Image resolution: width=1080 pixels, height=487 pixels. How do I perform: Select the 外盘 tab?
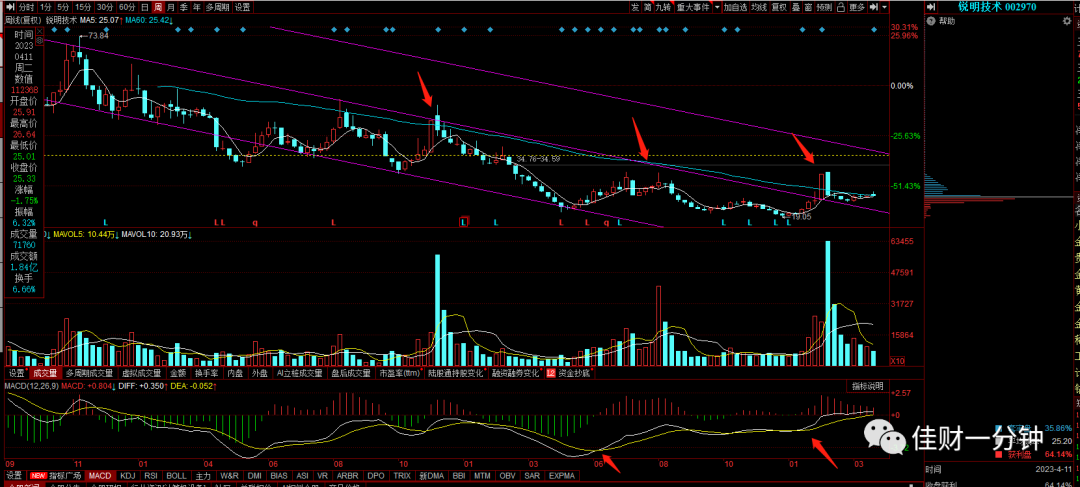tap(258, 373)
